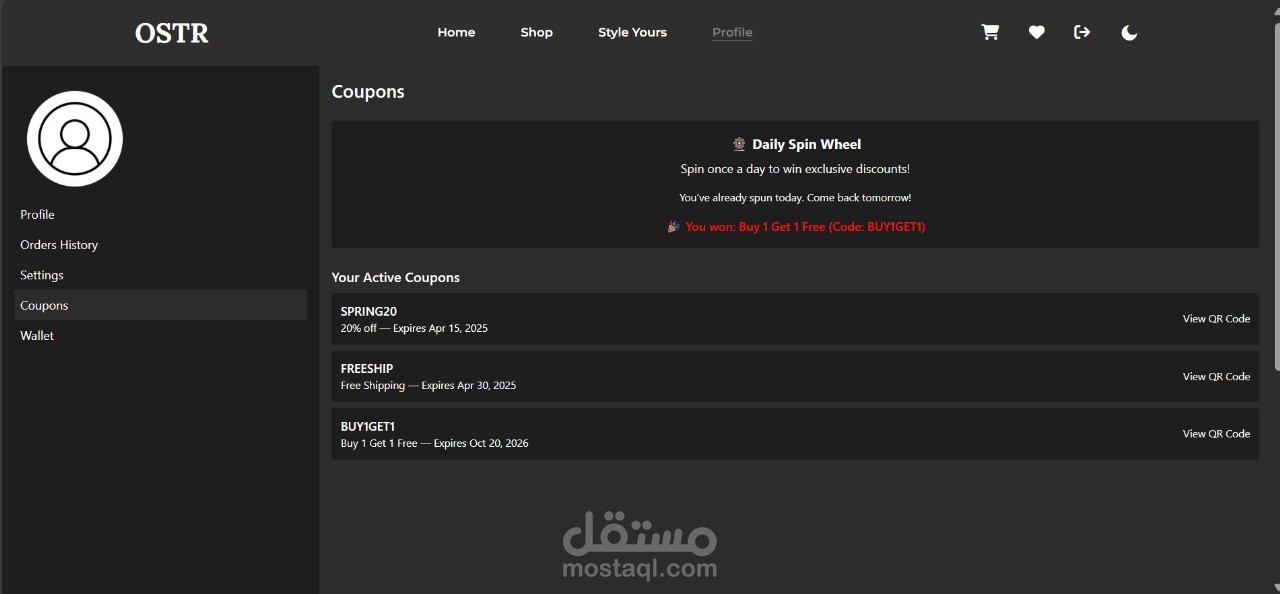
Task: Click '20% off — Expires Apr 15, 2025' text
Action: (x=414, y=328)
